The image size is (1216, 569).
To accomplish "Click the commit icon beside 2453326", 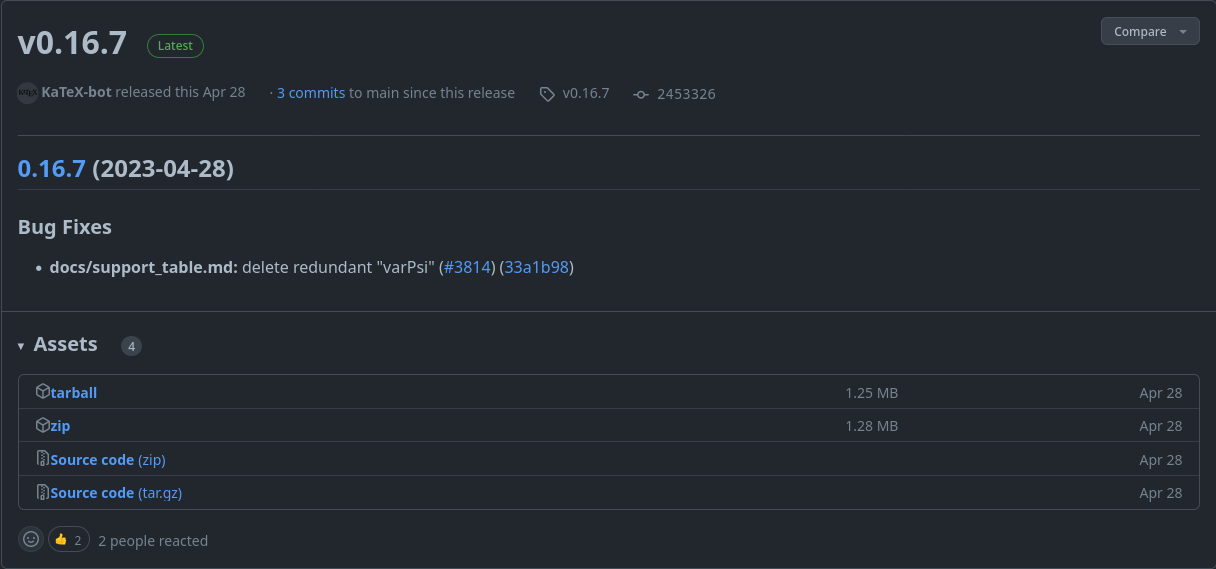I will pyautogui.click(x=641, y=94).
